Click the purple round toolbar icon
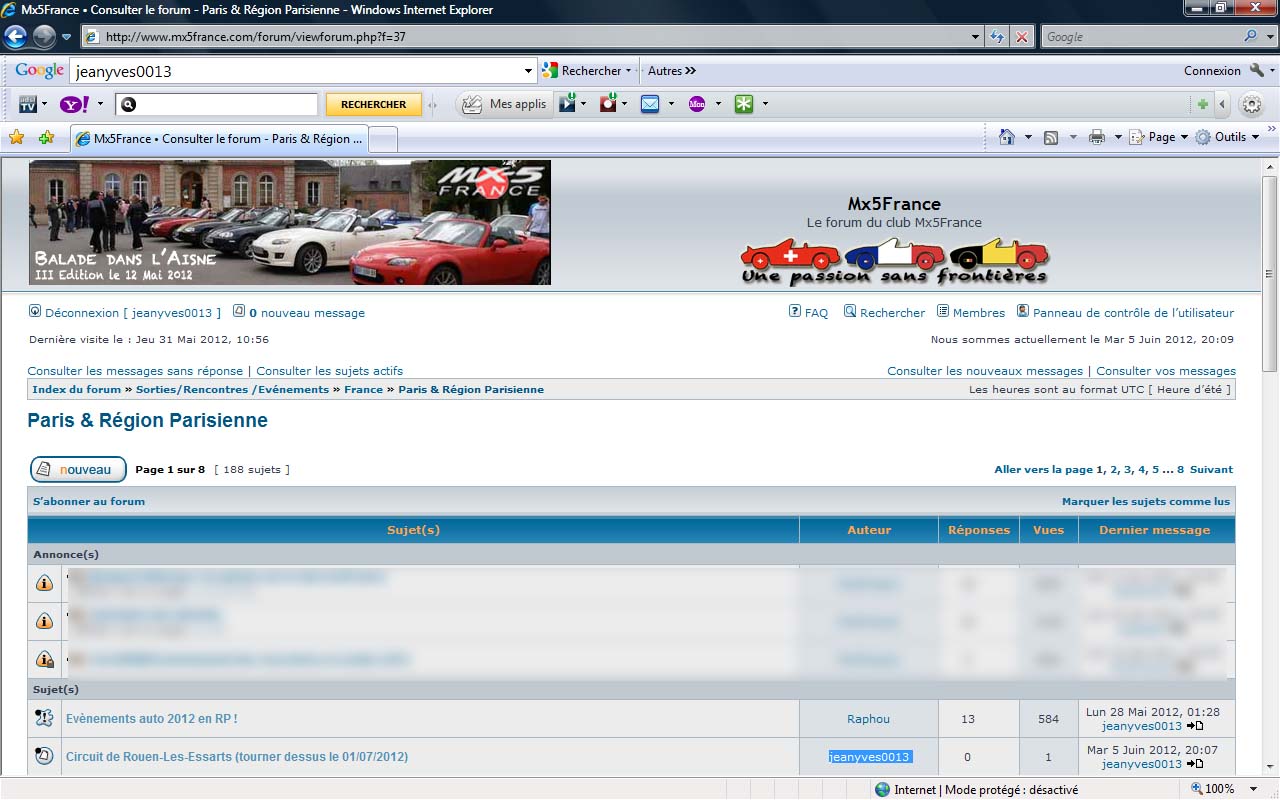Viewport: 1280px width, 800px height. click(697, 104)
